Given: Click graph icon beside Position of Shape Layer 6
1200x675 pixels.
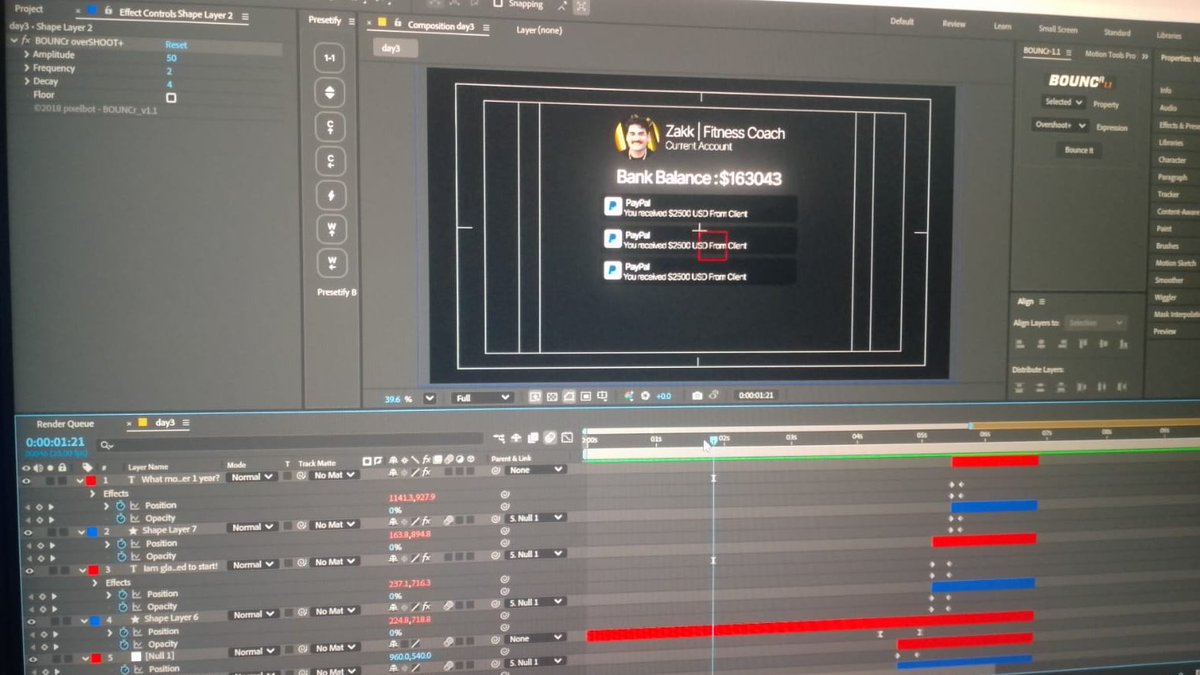Looking at the screenshot, I should pyautogui.click(x=135, y=632).
